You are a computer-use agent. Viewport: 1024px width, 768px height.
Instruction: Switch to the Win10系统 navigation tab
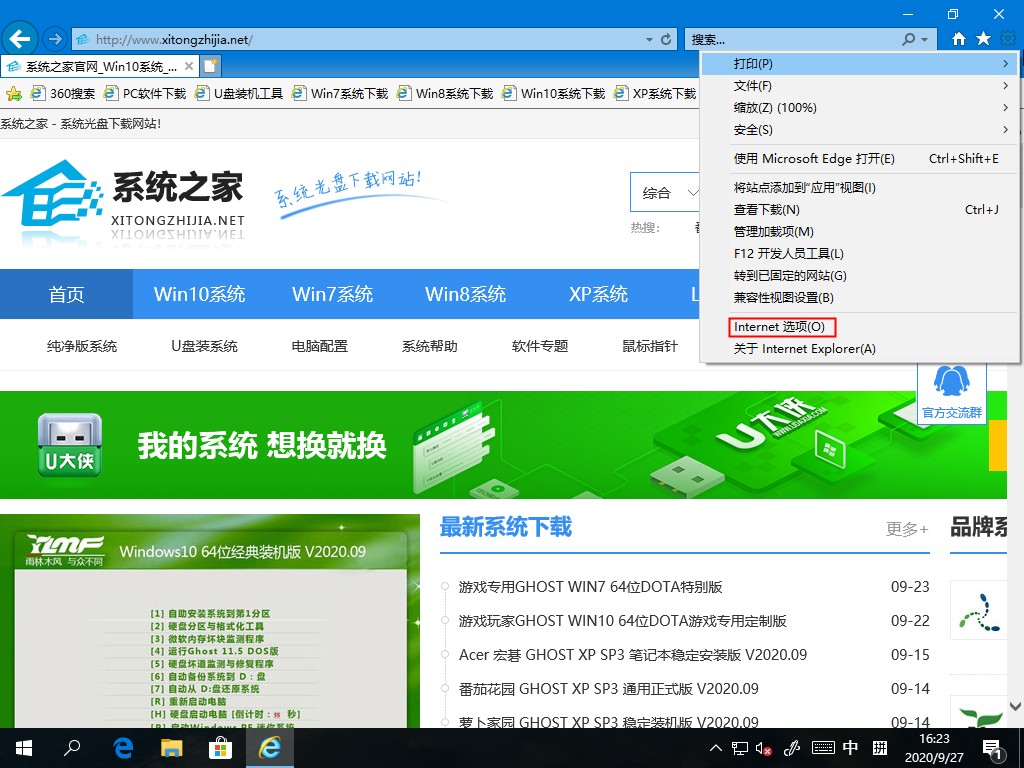[x=199, y=294]
